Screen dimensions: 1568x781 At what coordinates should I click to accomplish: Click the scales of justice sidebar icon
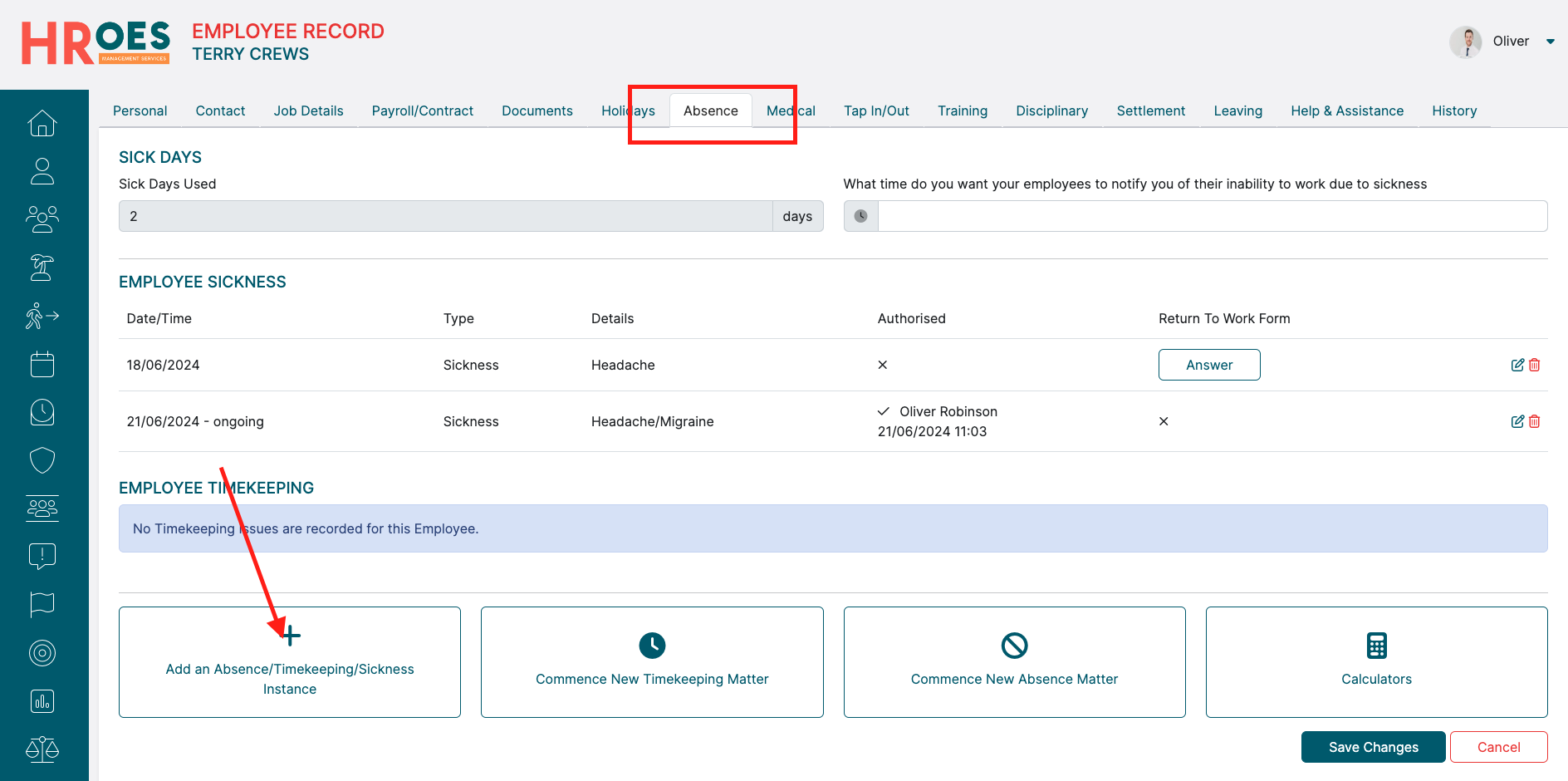[42, 749]
